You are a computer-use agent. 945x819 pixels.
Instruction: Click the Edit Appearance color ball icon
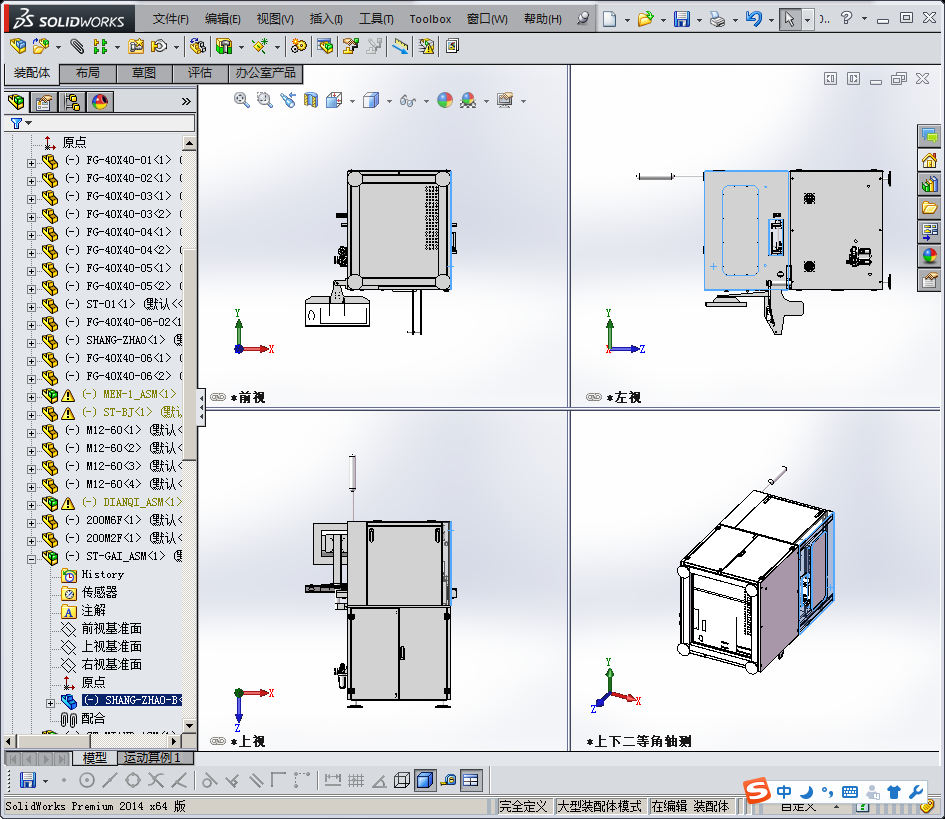[x=445, y=100]
